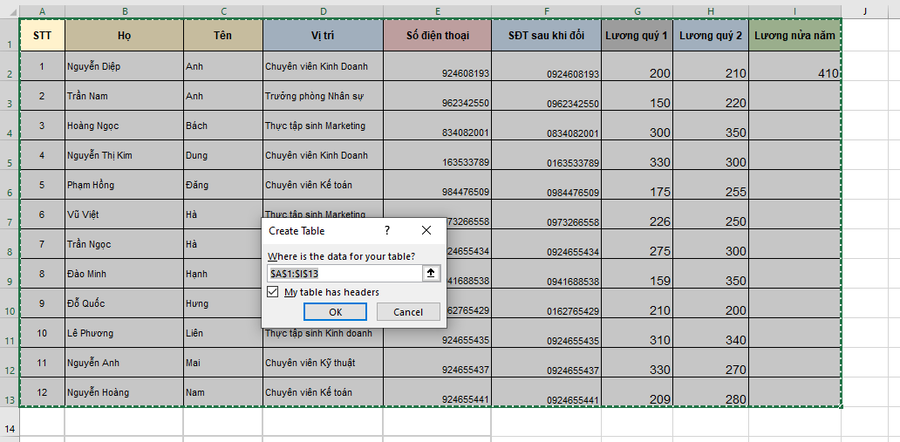Viewport: 900px width, 442px height.
Task: Select phone cell 0162765429
Action: tap(546, 304)
